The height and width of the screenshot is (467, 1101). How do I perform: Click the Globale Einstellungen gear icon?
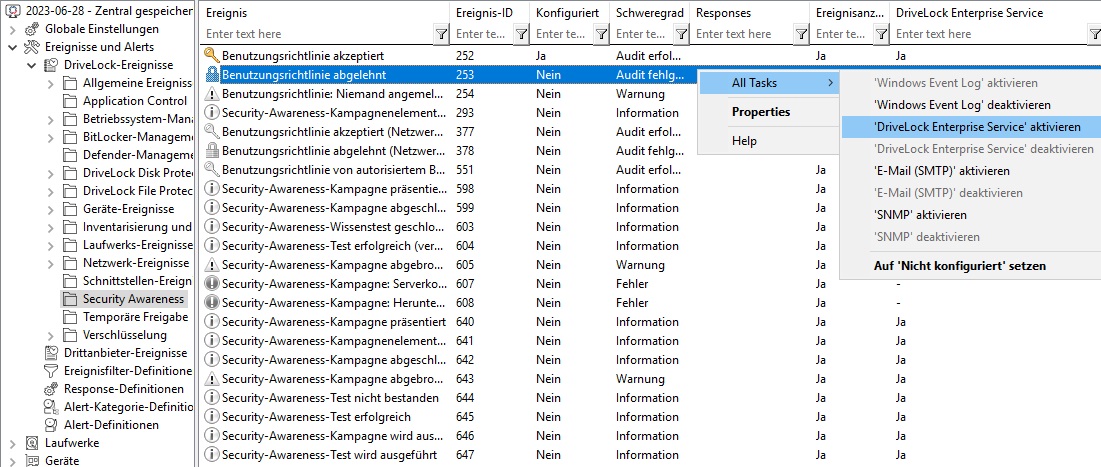32,29
